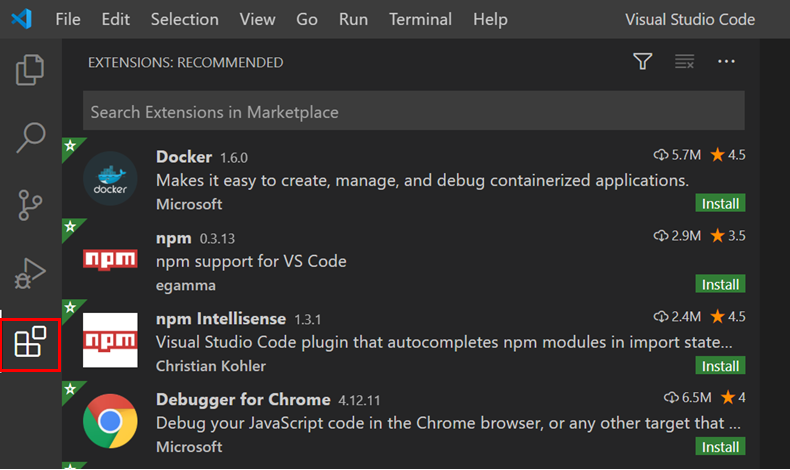Open the File menu
The height and width of the screenshot is (470, 790).
68,19
